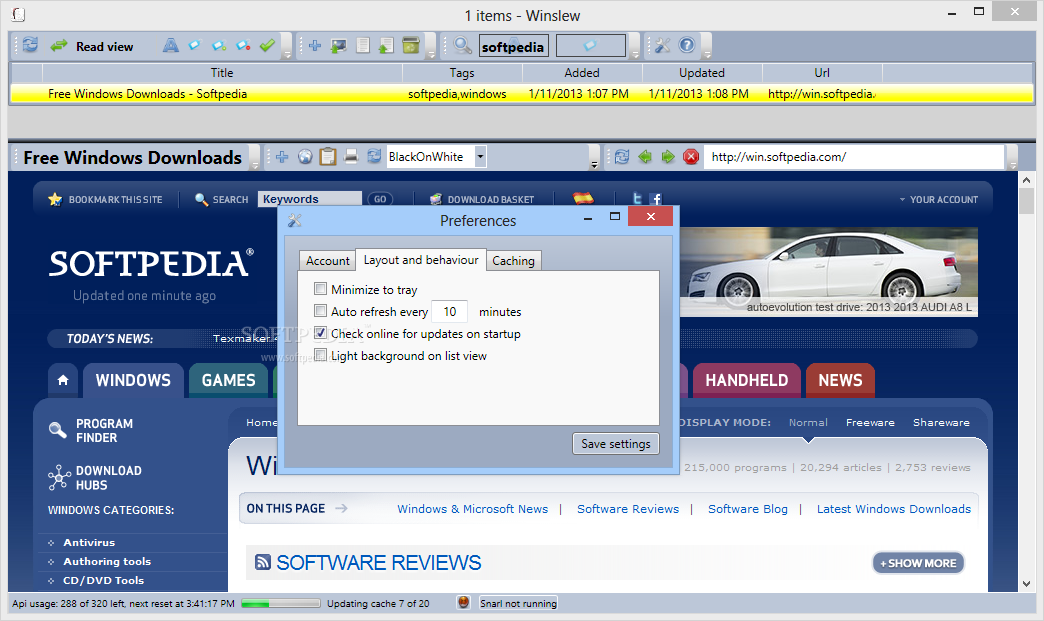Image resolution: width=1044 pixels, height=621 pixels.
Task: Click the monitor with green arrow icon
Action: coord(339,45)
